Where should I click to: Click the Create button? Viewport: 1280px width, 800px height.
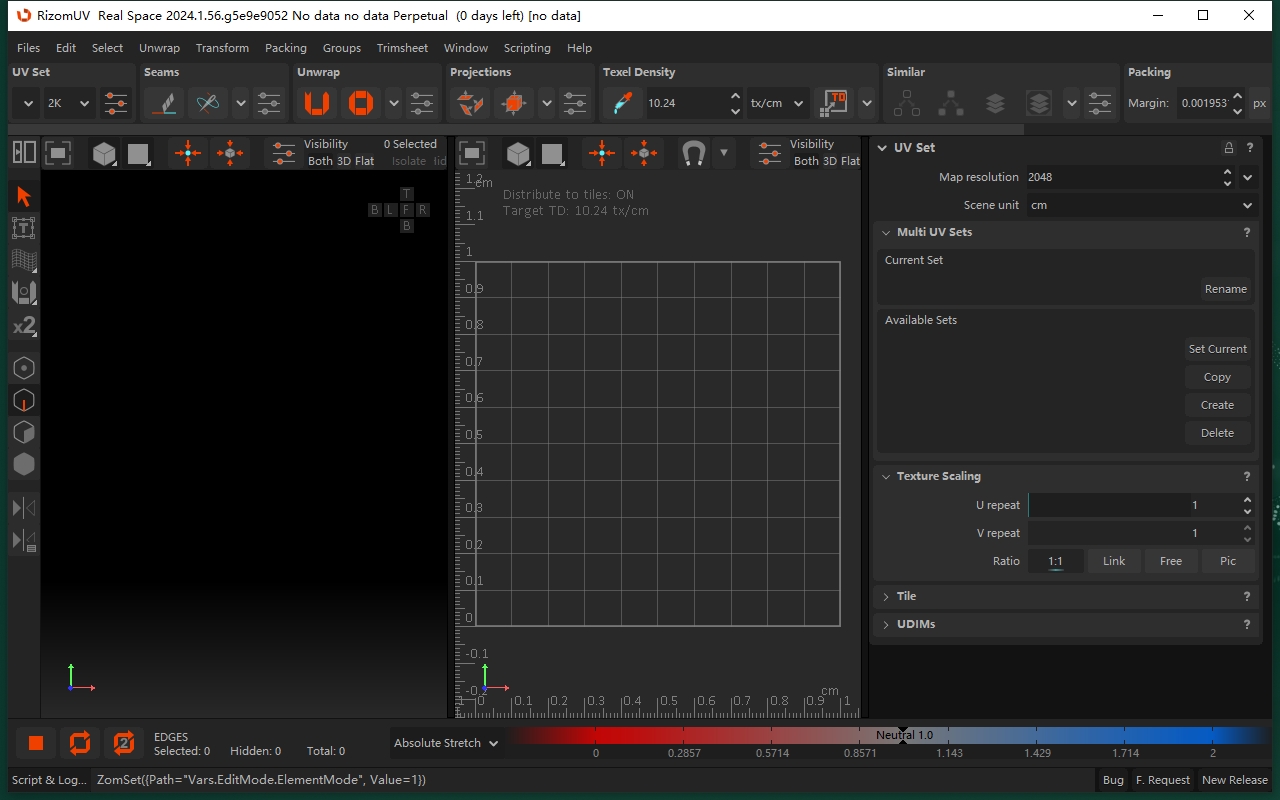click(x=1218, y=405)
